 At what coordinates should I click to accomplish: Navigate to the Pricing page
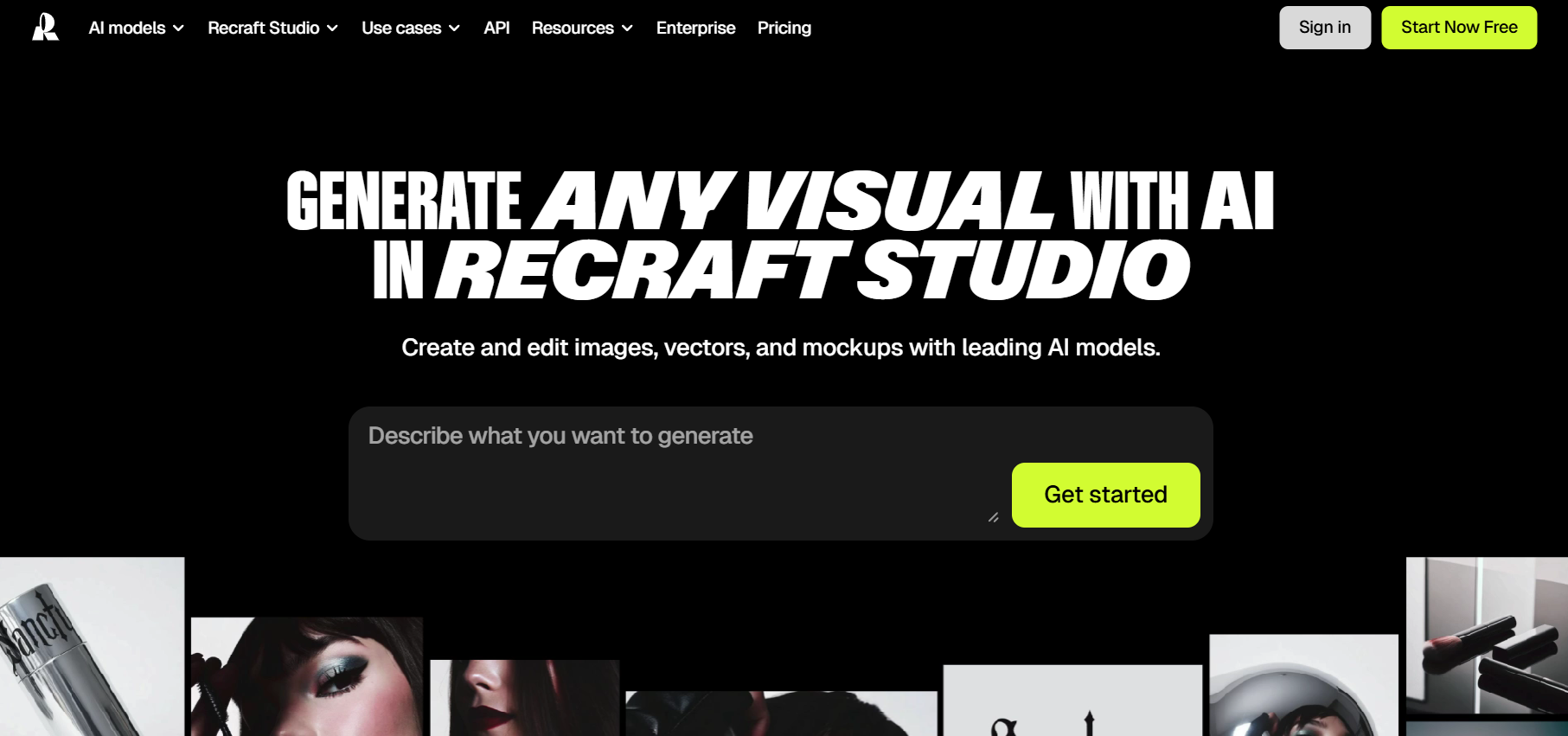click(x=784, y=28)
